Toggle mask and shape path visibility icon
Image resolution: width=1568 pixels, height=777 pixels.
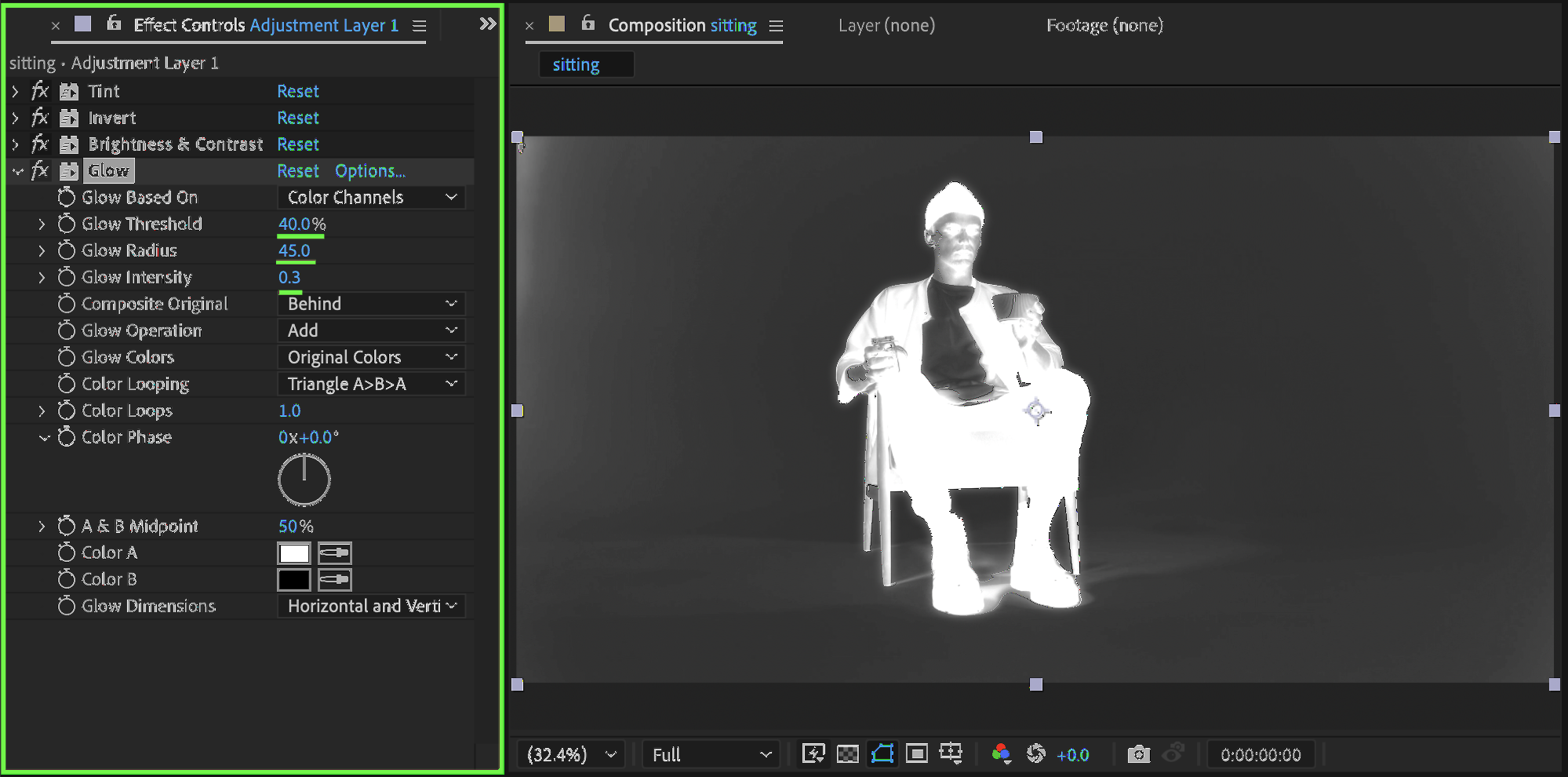pyautogui.click(x=882, y=754)
